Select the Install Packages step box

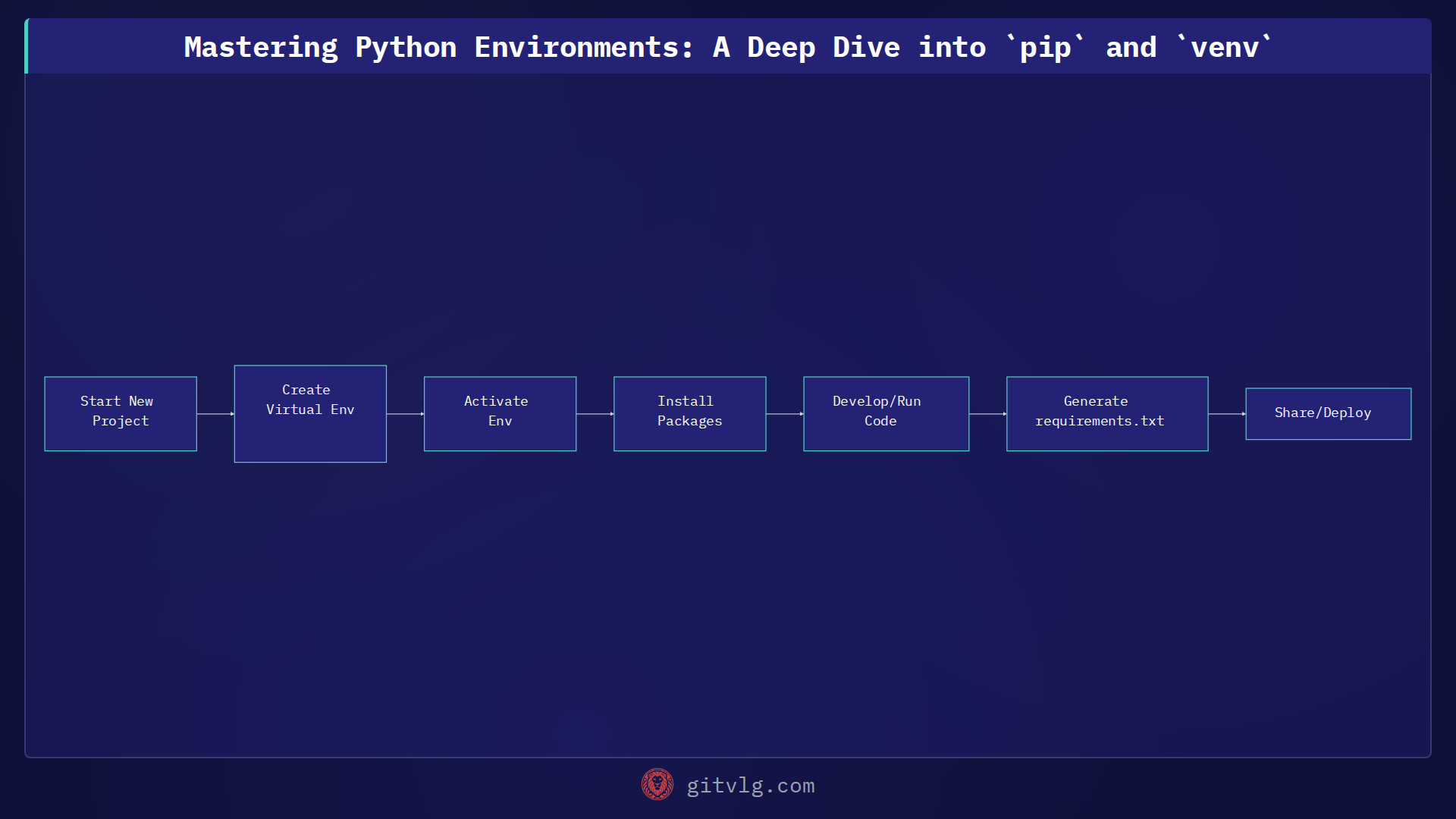coord(690,414)
